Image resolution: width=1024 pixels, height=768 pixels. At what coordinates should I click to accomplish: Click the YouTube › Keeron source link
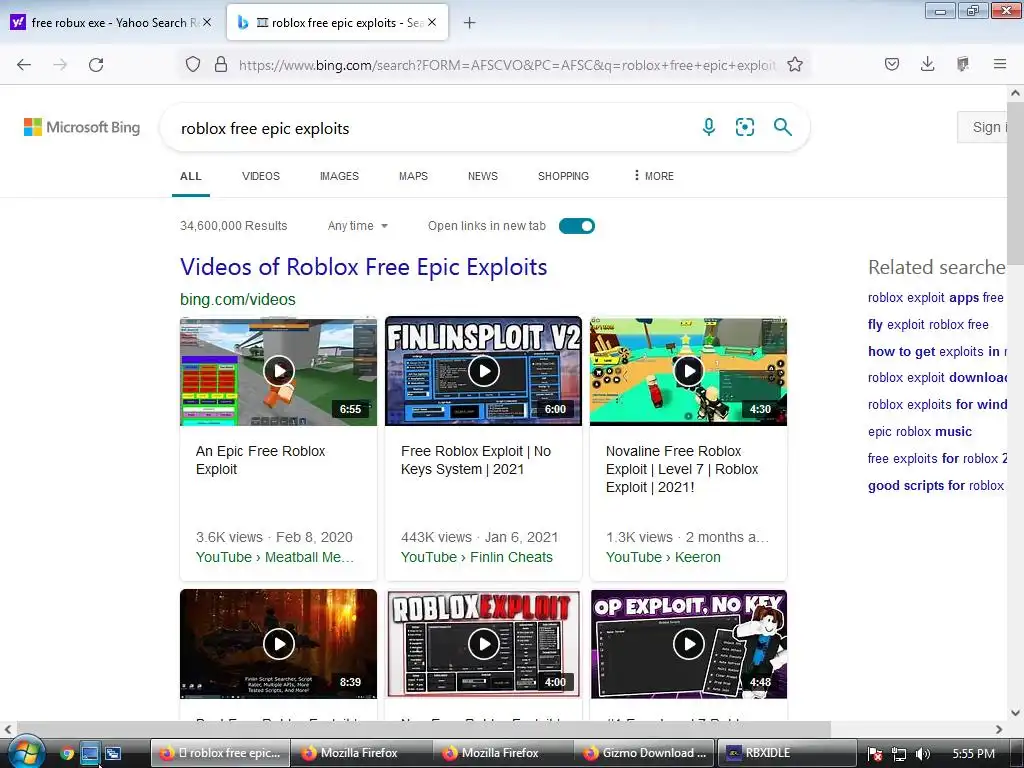pos(664,557)
